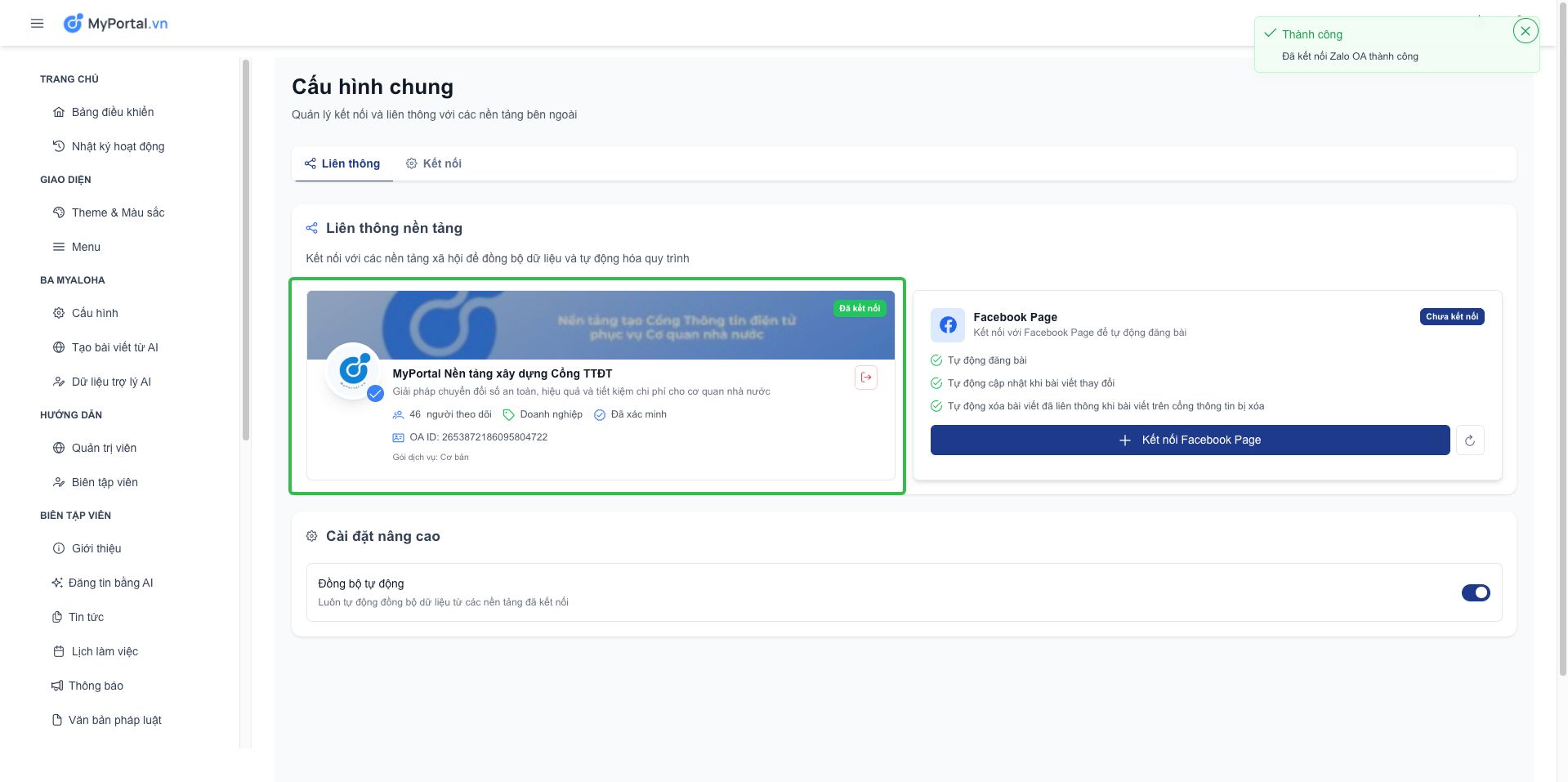Viewport: 1568px width, 782px height.
Task: Click the Đã kết nối status badge
Action: tap(859, 308)
